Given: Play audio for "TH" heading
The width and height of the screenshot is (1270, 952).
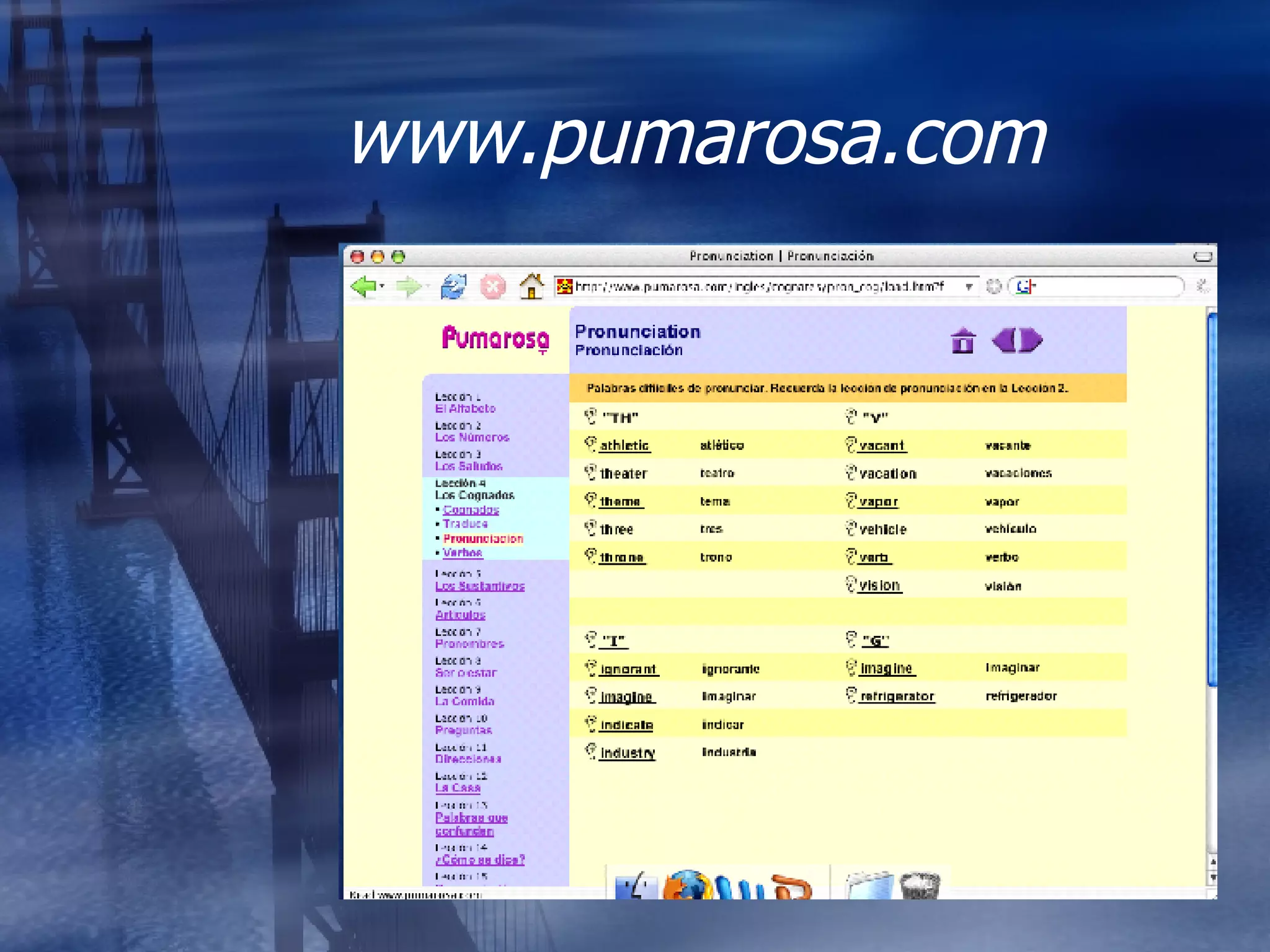Looking at the screenshot, I should (591, 416).
